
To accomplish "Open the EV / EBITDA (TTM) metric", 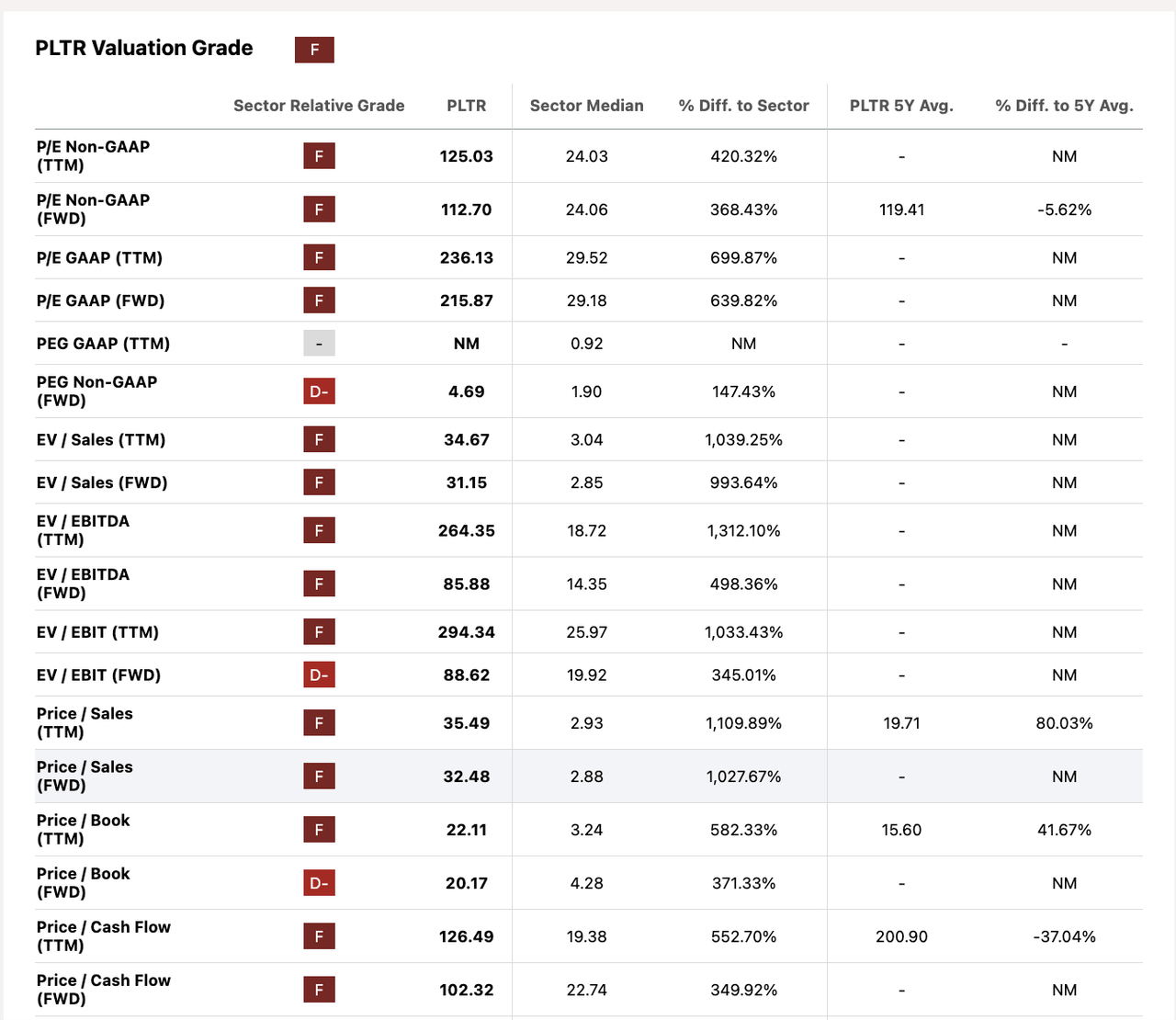I will pyautogui.click(x=83, y=530).
